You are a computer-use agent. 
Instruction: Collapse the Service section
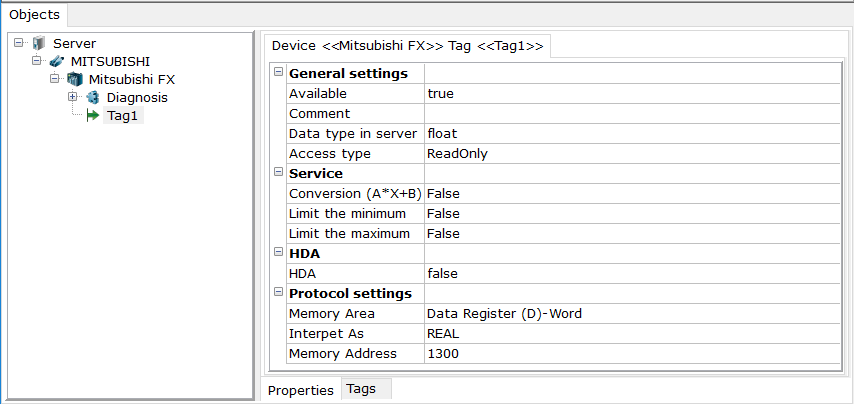tap(278, 172)
